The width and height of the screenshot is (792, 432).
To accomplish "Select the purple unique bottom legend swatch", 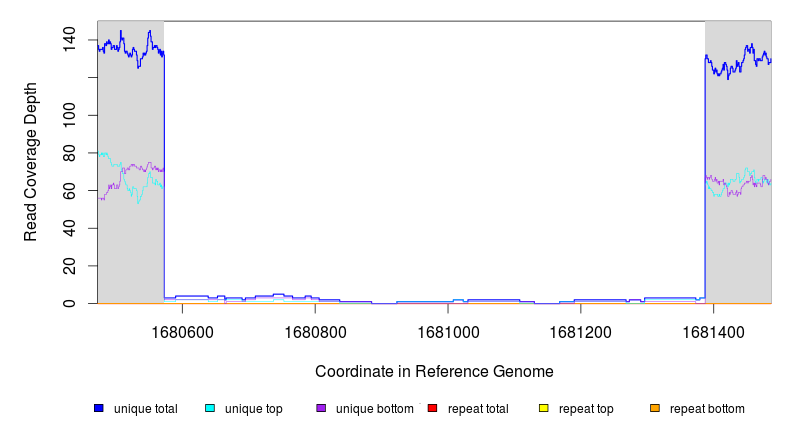I will [321, 409].
